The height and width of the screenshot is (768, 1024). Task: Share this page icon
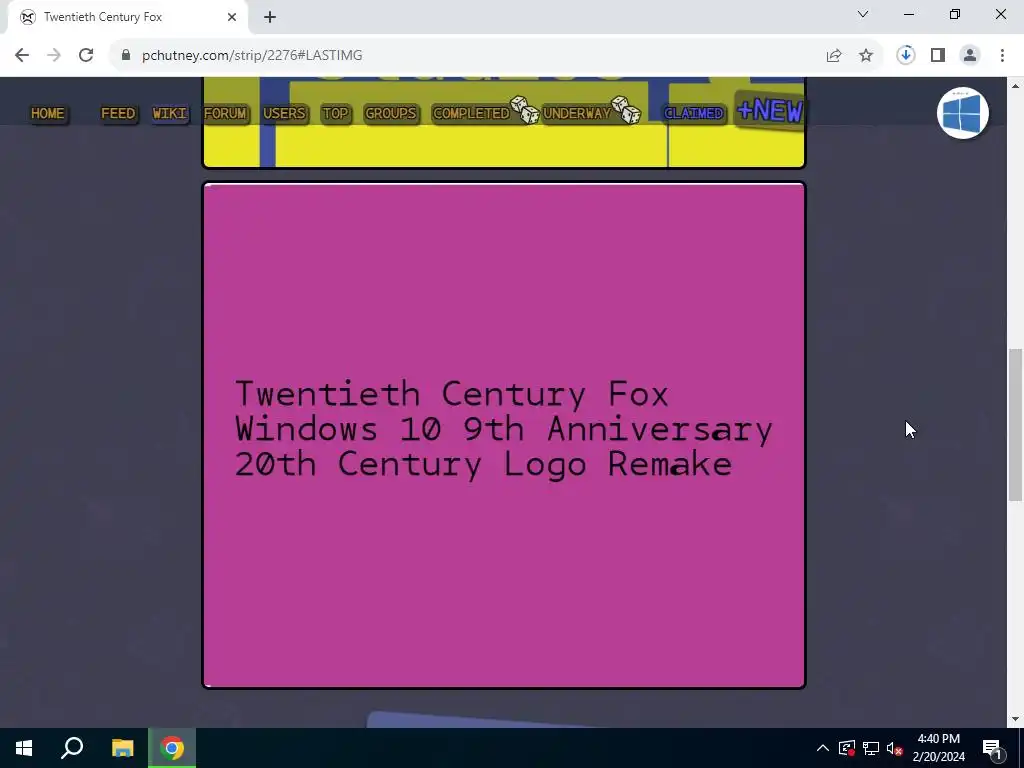click(834, 56)
